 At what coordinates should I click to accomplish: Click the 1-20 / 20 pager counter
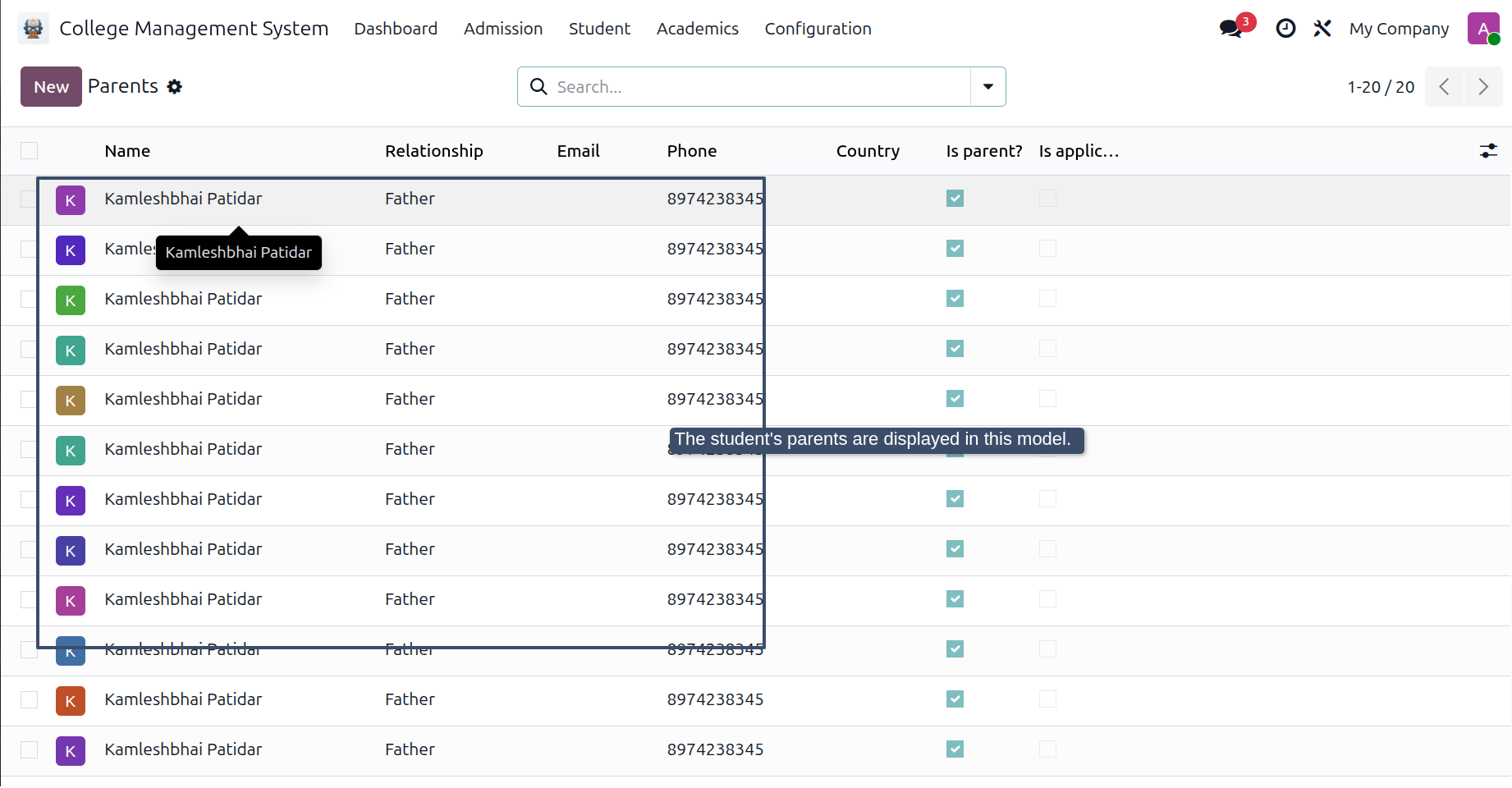point(1381,87)
